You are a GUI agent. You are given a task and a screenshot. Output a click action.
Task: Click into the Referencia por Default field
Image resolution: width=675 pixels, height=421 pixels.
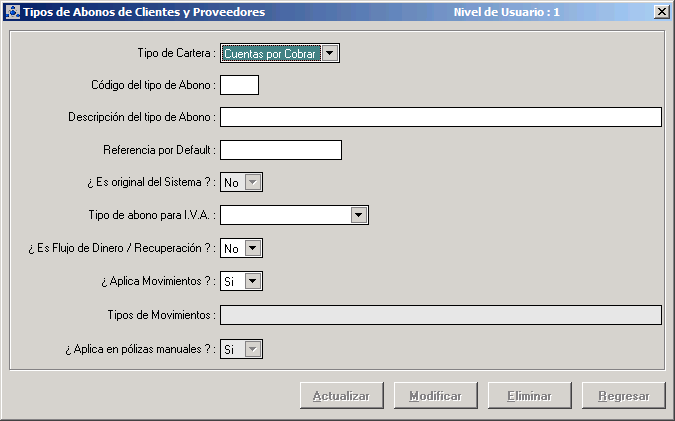coord(281,150)
